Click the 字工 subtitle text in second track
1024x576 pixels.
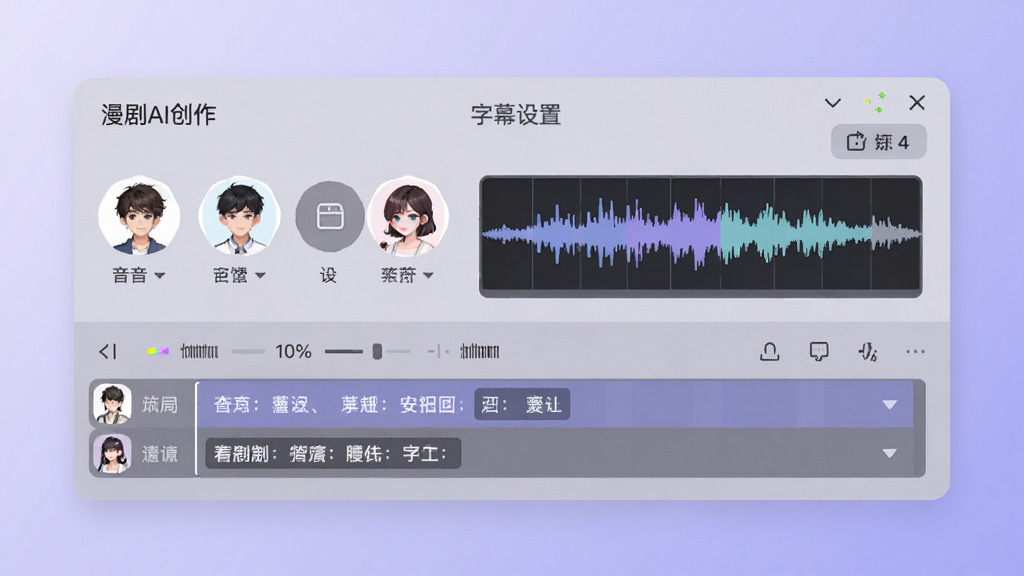tap(421, 453)
